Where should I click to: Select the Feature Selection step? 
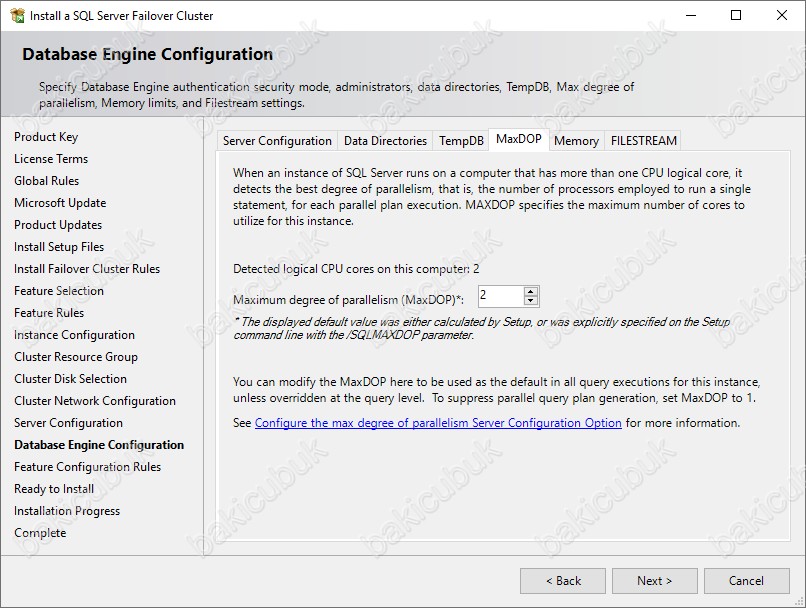[x=59, y=291]
